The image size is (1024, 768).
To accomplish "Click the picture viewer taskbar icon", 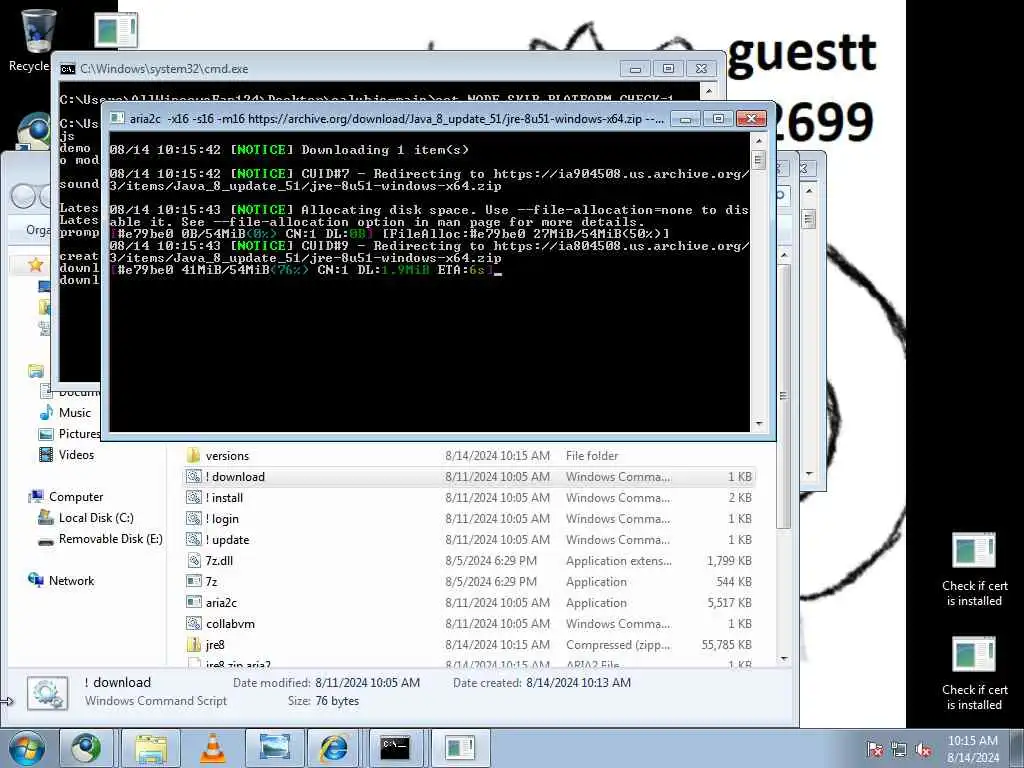I will click(274, 748).
